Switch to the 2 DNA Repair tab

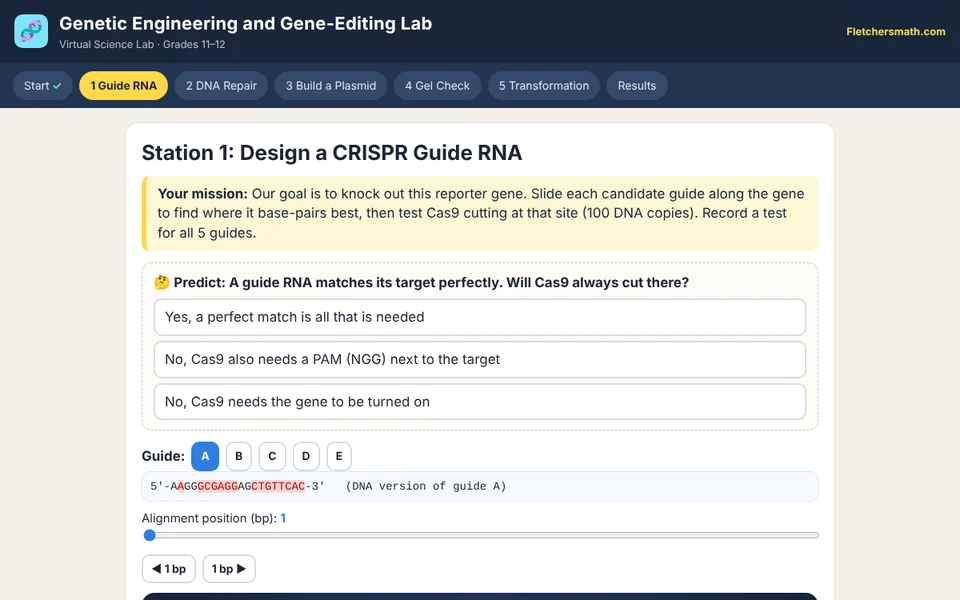coord(221,86)
